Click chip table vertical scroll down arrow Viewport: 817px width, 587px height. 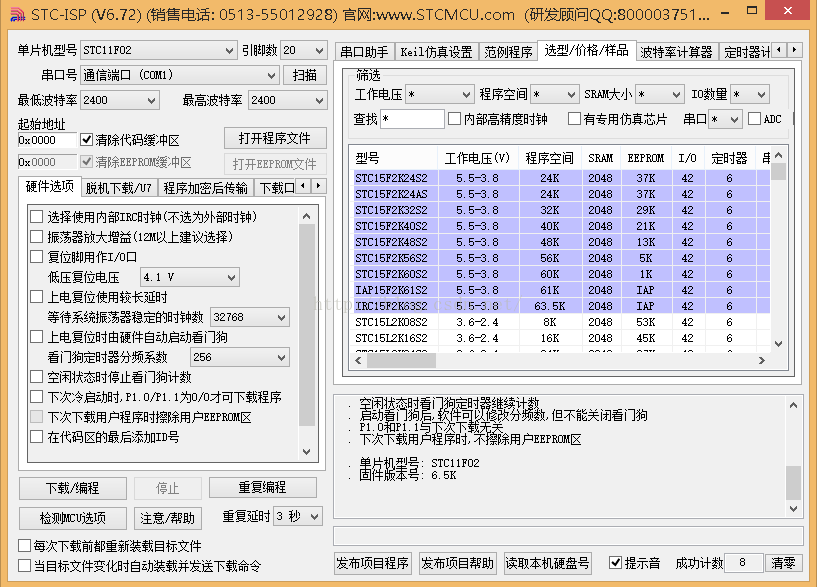pos(778,343)
